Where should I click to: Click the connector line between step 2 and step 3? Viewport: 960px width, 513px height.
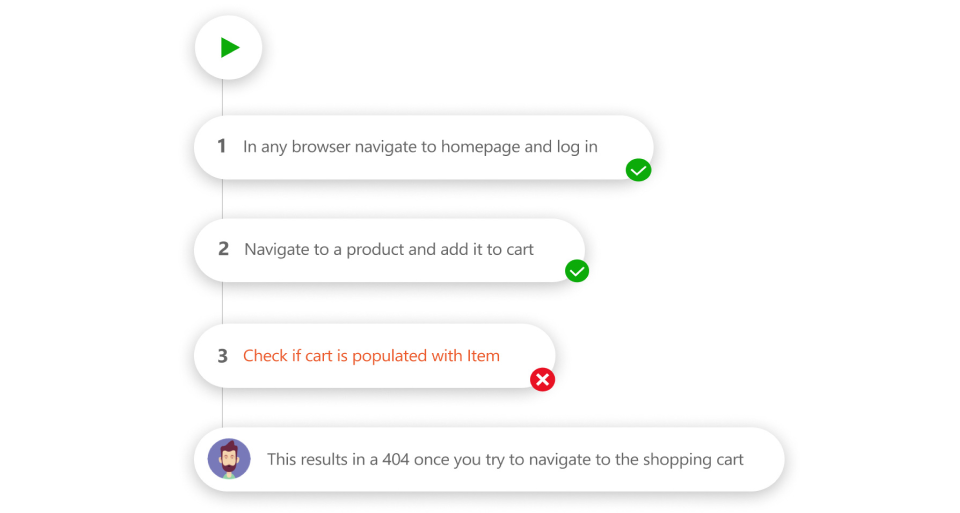(222, 302)
